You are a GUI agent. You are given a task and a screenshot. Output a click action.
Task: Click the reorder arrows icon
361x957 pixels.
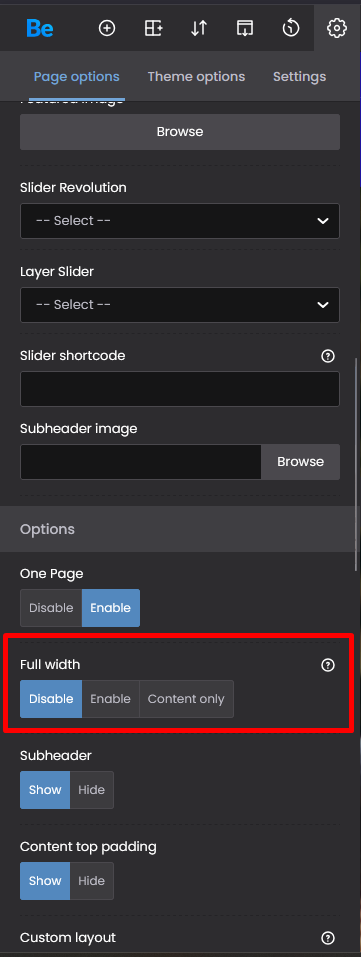click(x=199, y=28)
